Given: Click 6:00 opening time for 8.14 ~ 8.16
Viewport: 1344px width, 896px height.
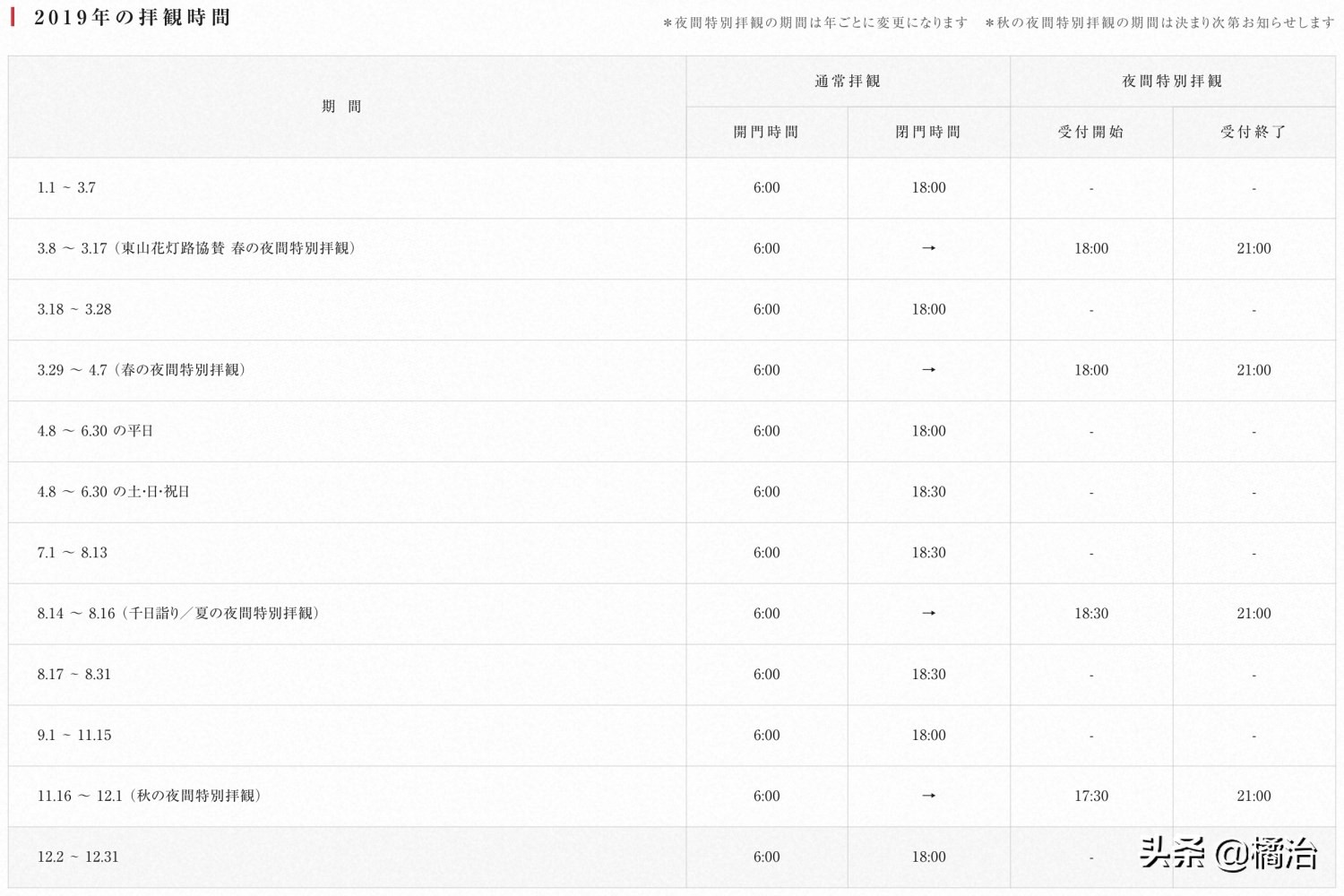Looking at the screenshot, I should click(x=767, y=614).
